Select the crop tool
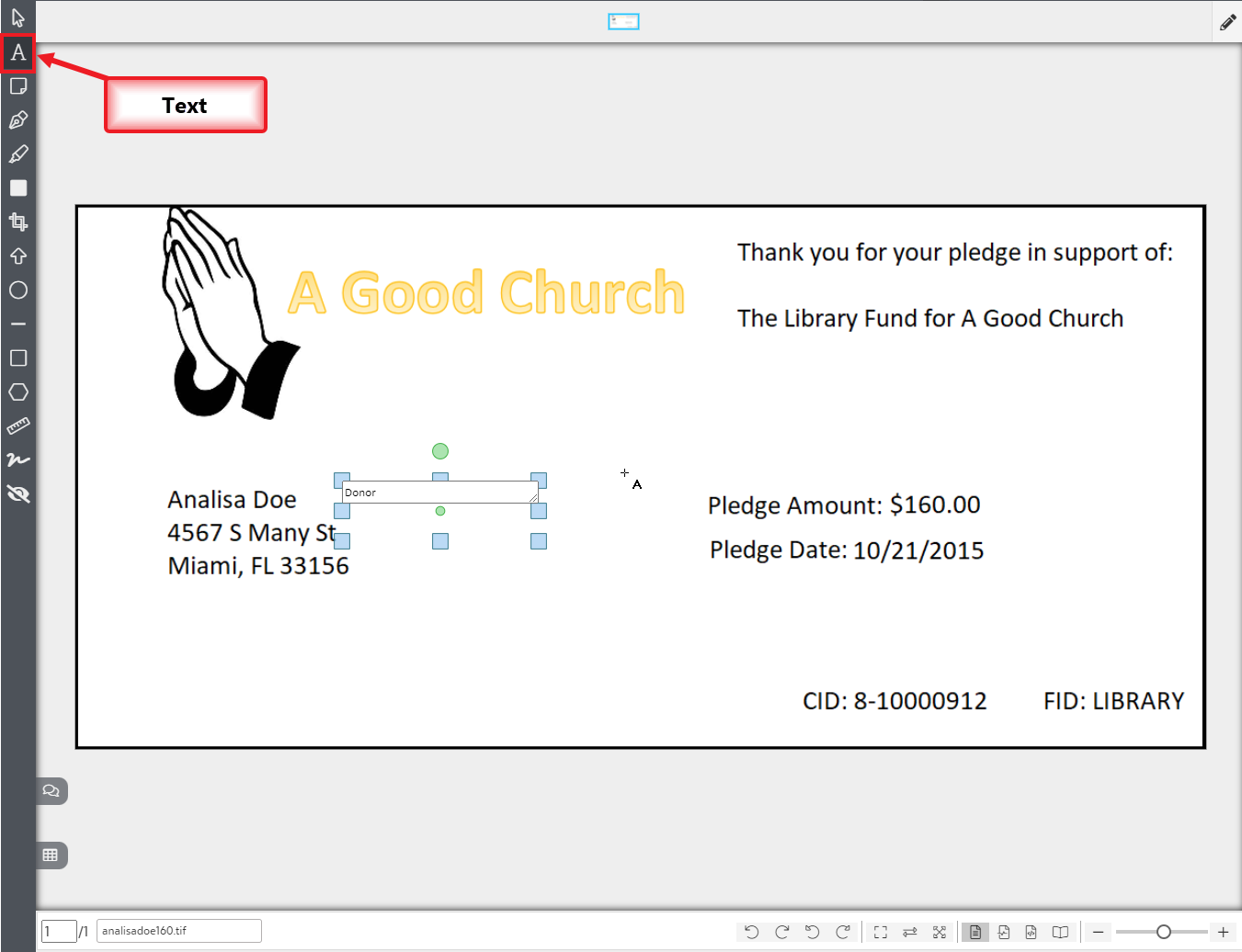Image resolution: width=1242 pixels, height=952 pixels. point(18,221)
